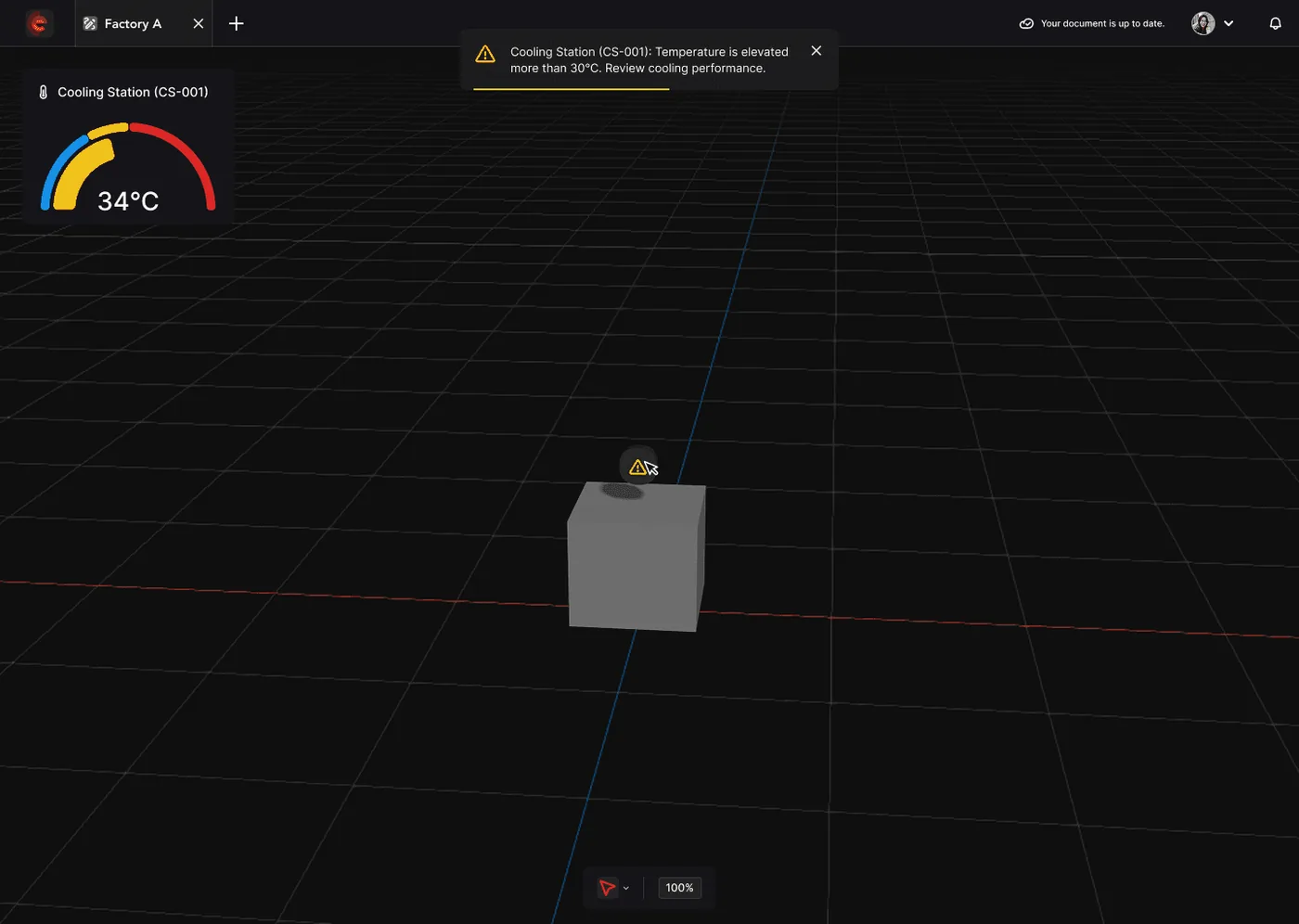Click the alert notification progress bar
The image size is (1299, 924).
tap(572, 89)
